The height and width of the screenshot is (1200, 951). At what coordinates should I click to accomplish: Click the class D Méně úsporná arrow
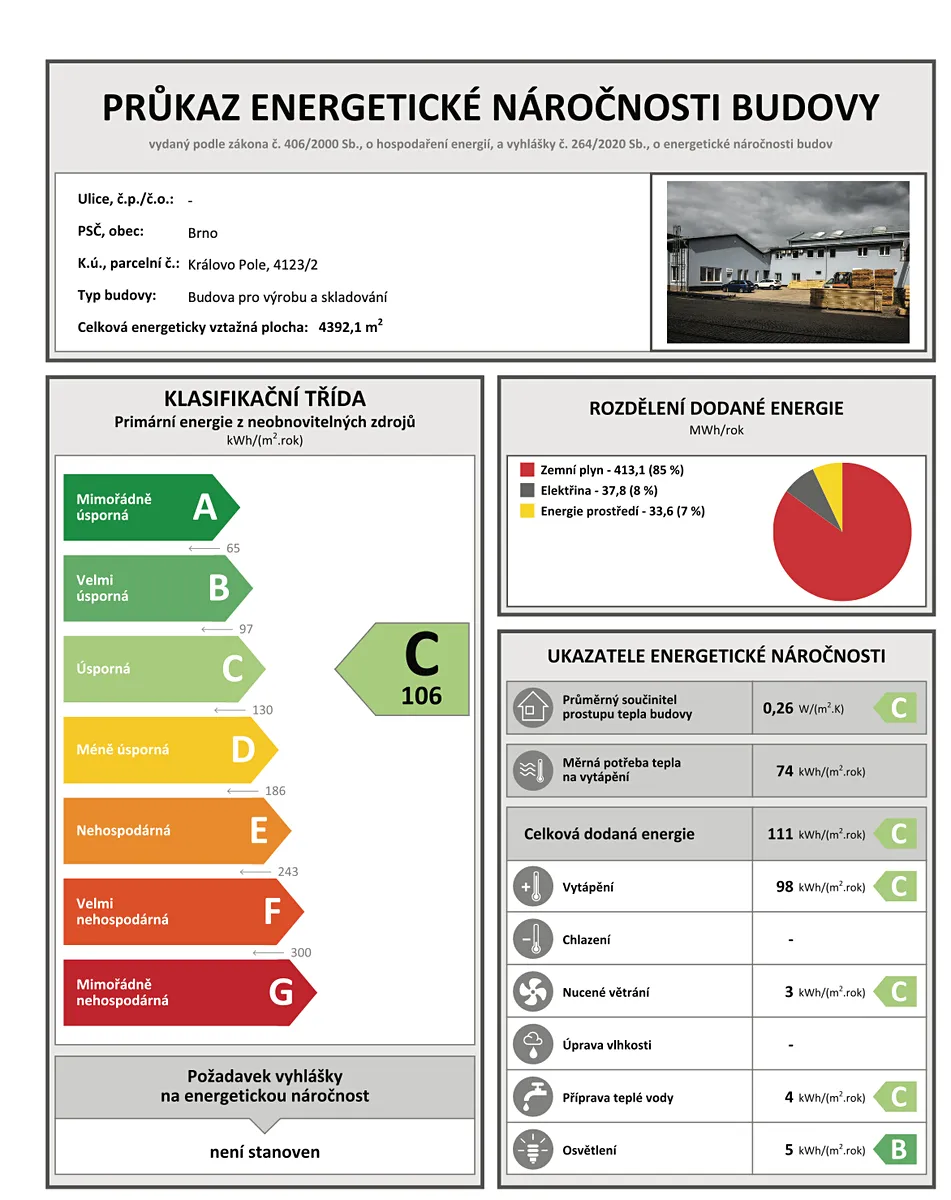(170, 750)
